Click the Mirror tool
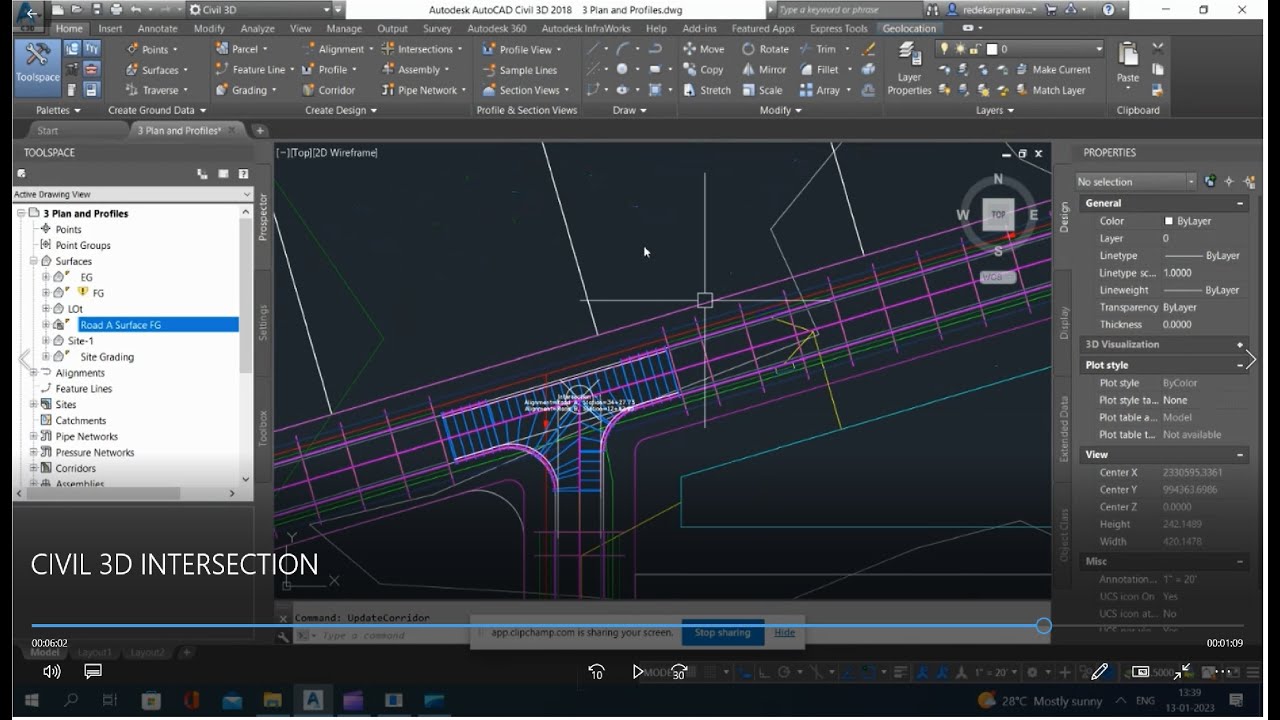Screen dimensions: 1280x720 764,70
